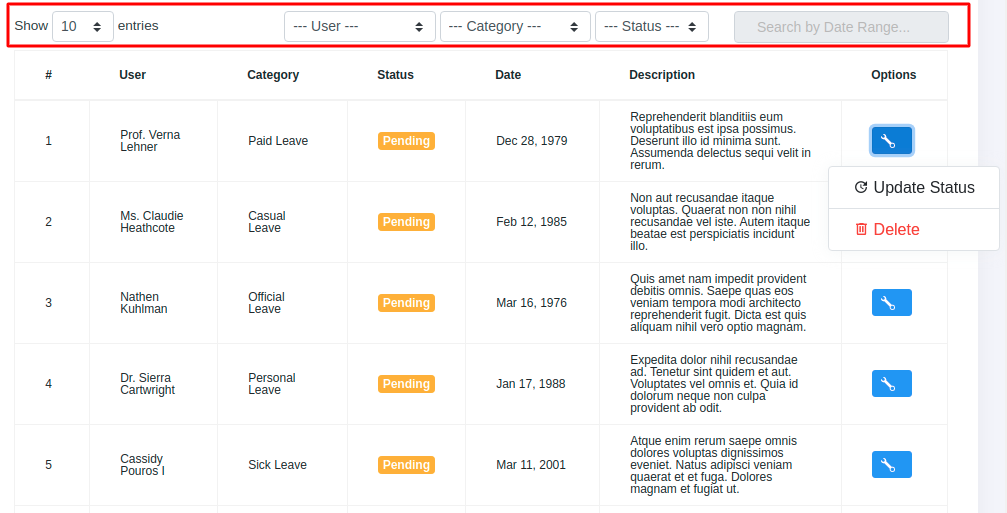Choose Update Status from the options menu

[x=914, y=187]
